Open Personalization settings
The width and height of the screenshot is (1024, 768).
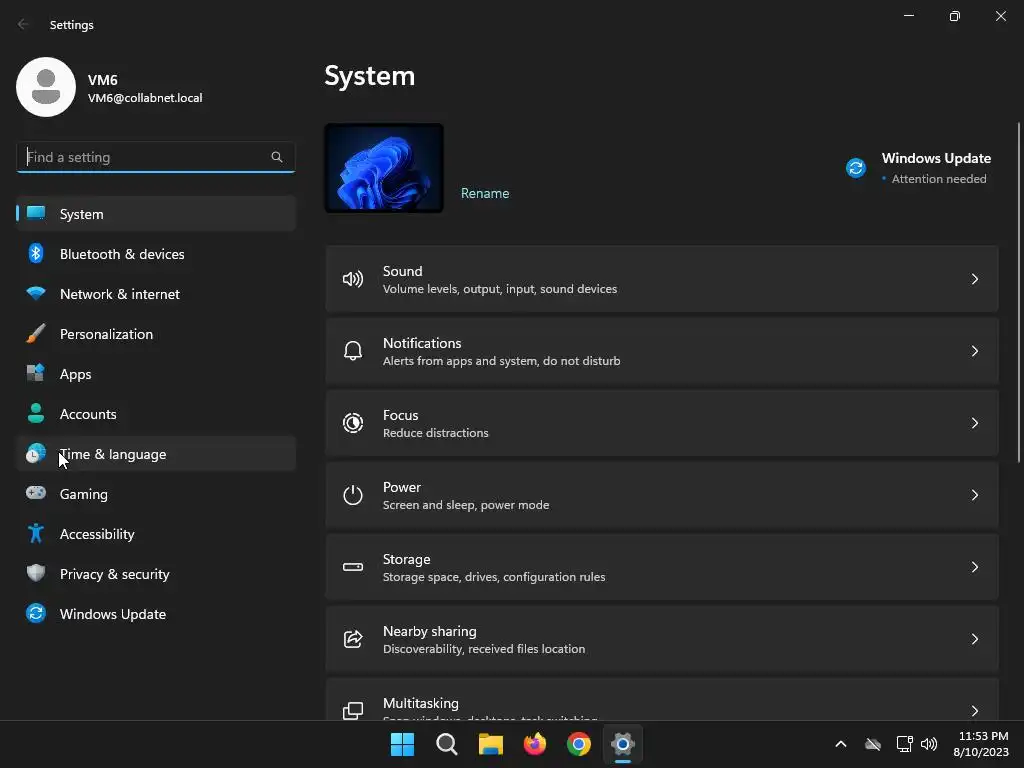(156, 334)
